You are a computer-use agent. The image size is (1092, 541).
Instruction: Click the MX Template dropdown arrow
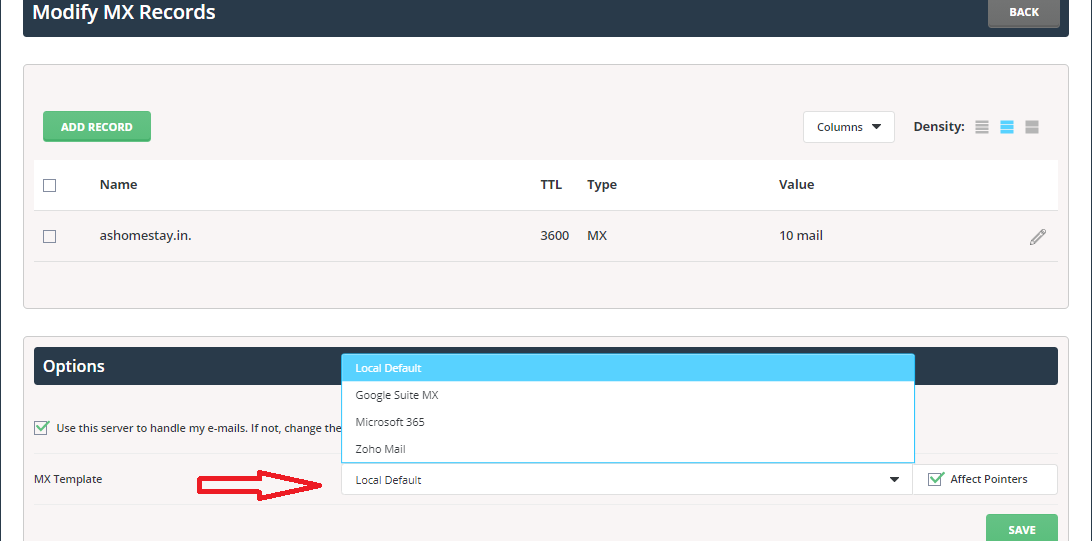click(x=894, y=480)
